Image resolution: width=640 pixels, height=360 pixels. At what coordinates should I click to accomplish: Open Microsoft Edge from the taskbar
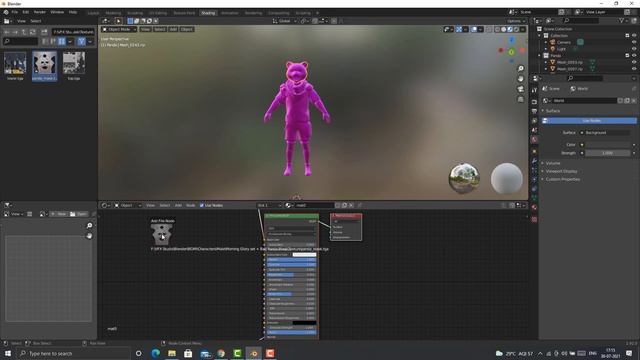tap(156, 353)
